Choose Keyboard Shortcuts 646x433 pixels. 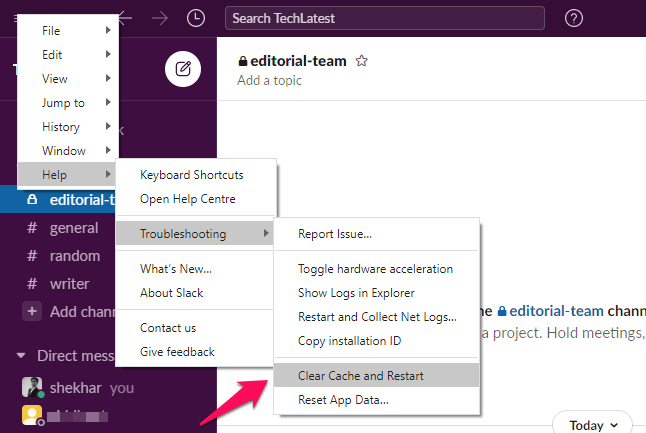click(x=196, y=175)
